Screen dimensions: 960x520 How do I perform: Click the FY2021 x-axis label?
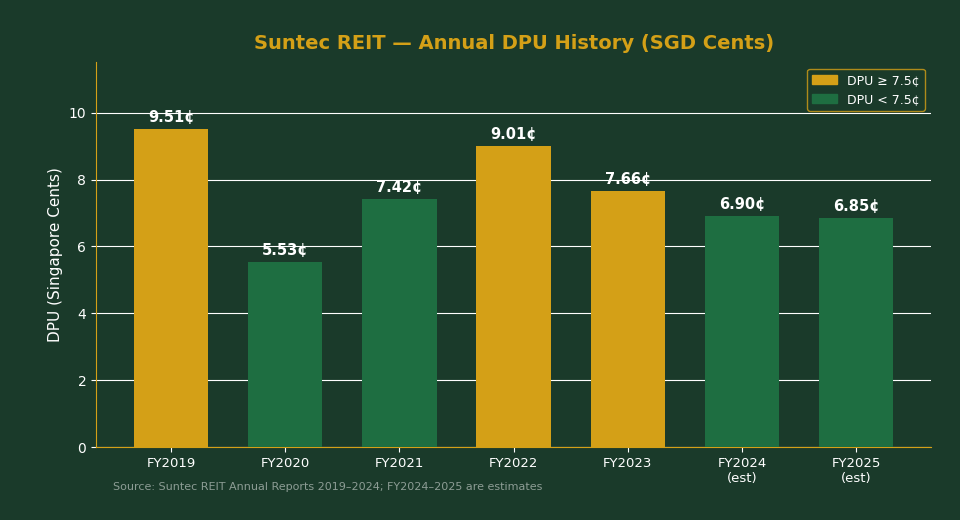399,463
